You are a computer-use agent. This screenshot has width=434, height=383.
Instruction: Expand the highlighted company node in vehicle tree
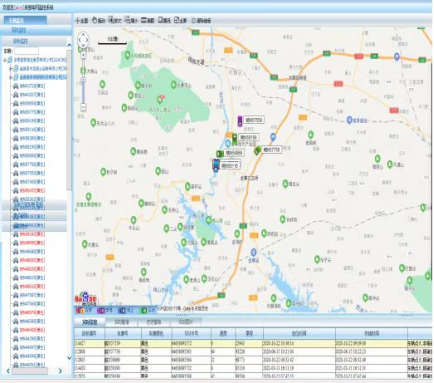11,77
